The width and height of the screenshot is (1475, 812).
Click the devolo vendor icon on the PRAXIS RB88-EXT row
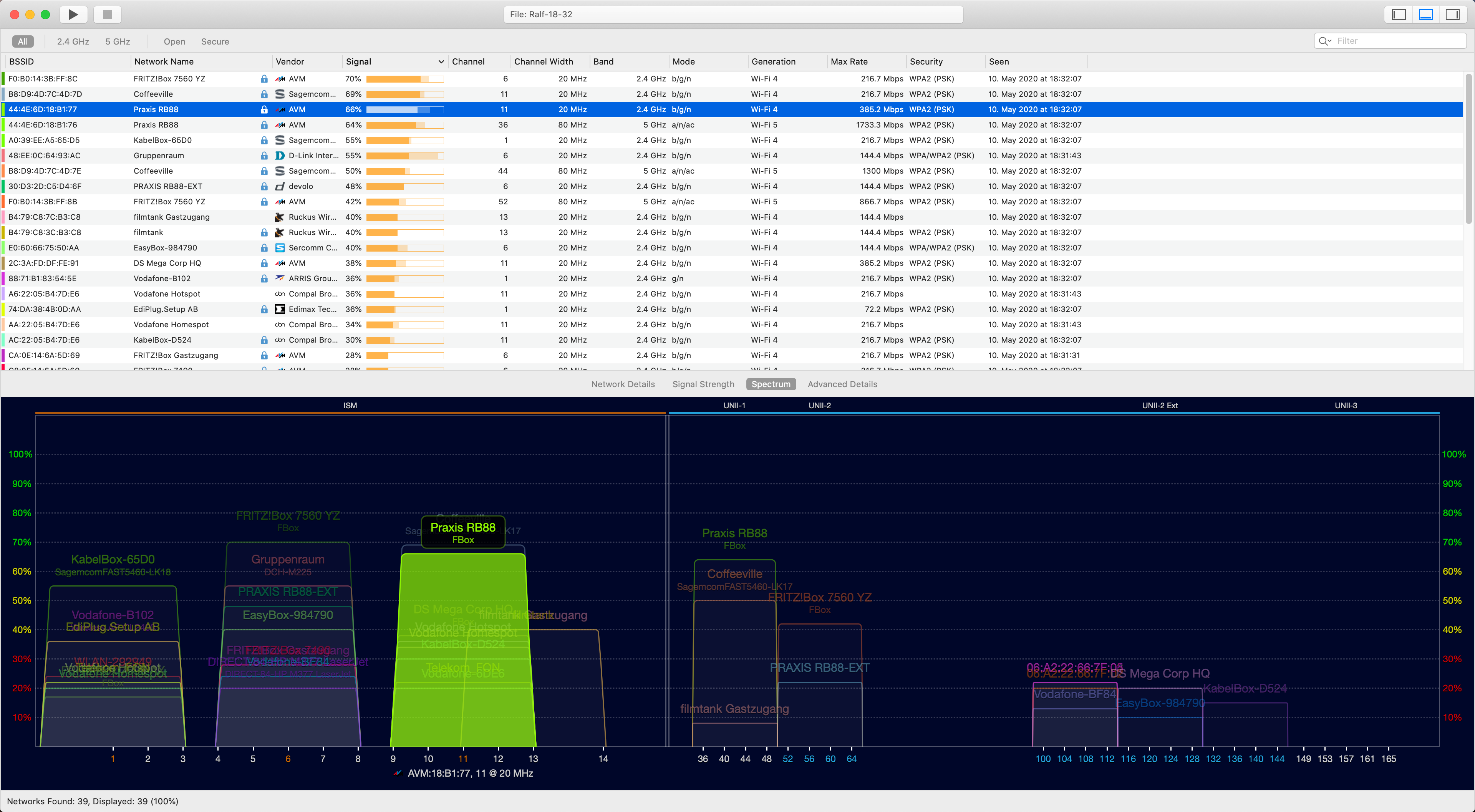point(280,186)
